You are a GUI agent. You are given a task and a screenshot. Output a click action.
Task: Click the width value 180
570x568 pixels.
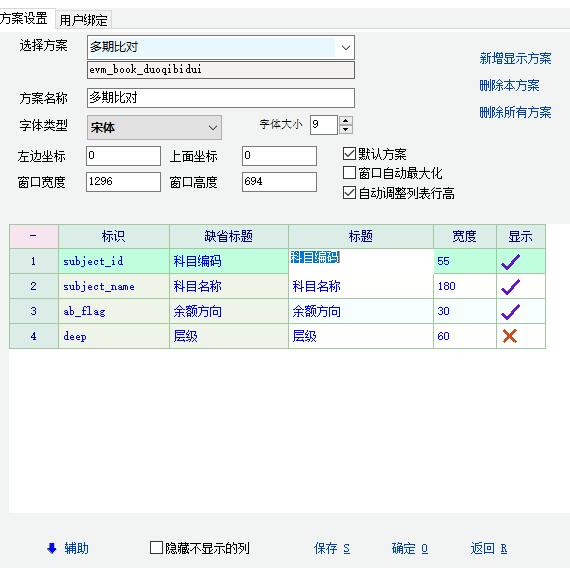465,286
